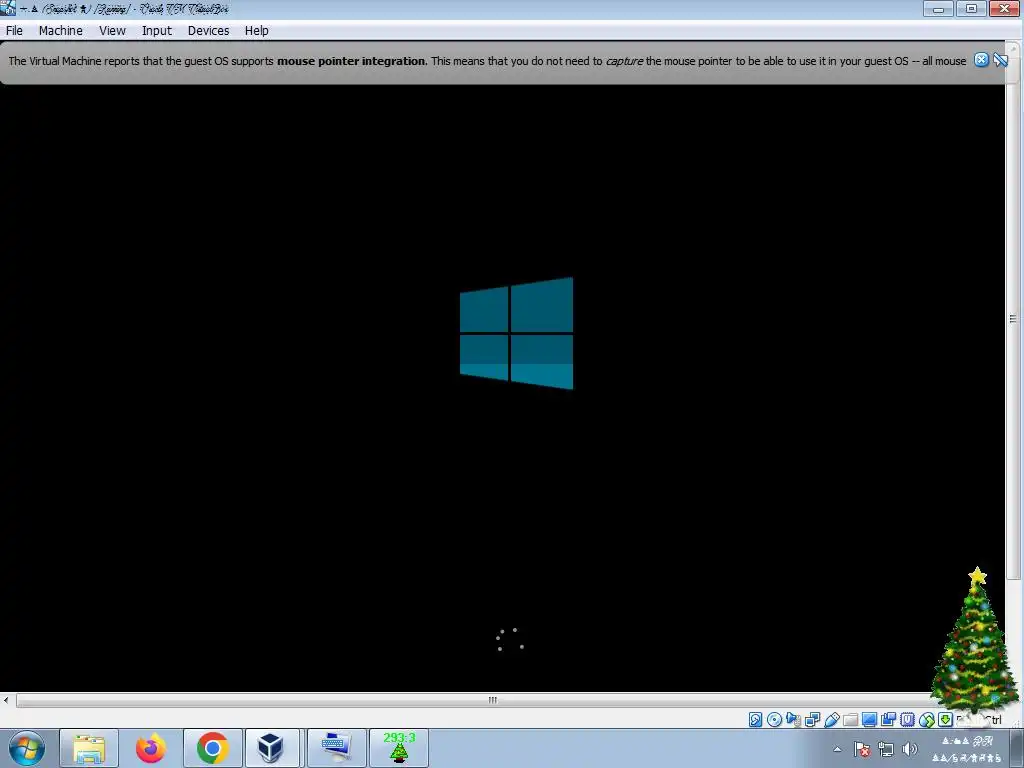Open the volume speaker tray icon
This screenshot has height=768, width=1024.
[x=909, y=749]
